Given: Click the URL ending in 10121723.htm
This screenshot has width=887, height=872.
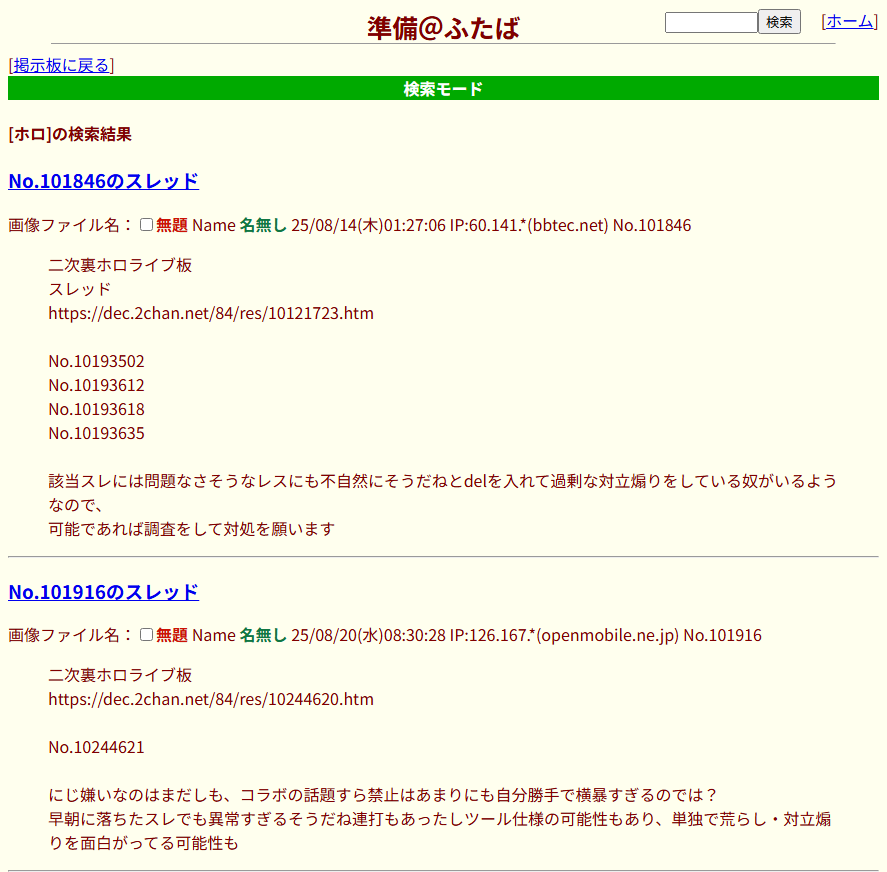Looking at the screenshot, I should point(211,313).
